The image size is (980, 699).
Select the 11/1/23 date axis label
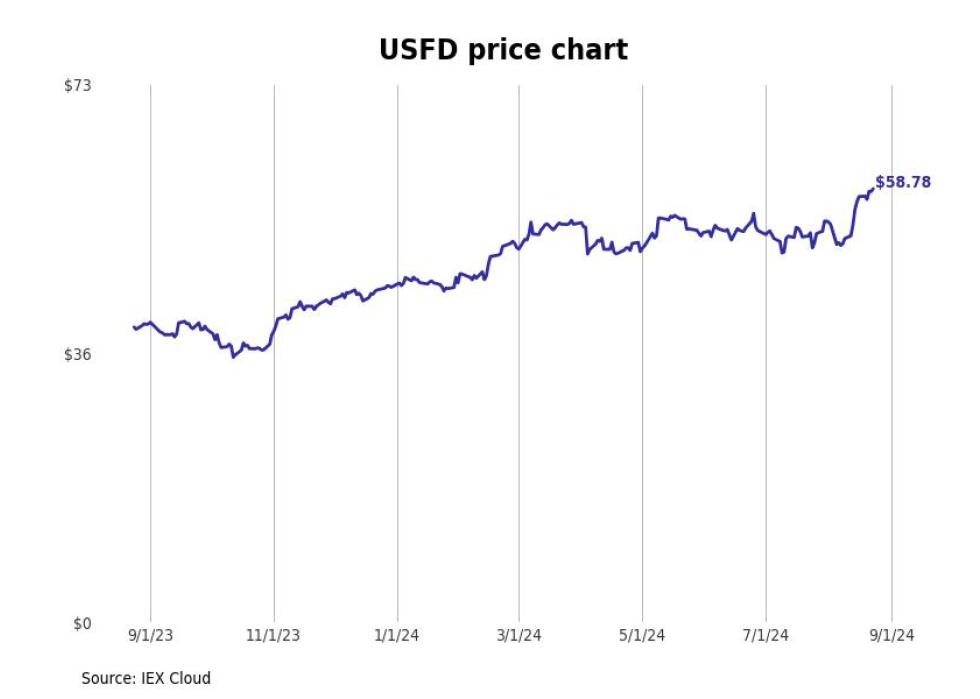tap(273, 635)
